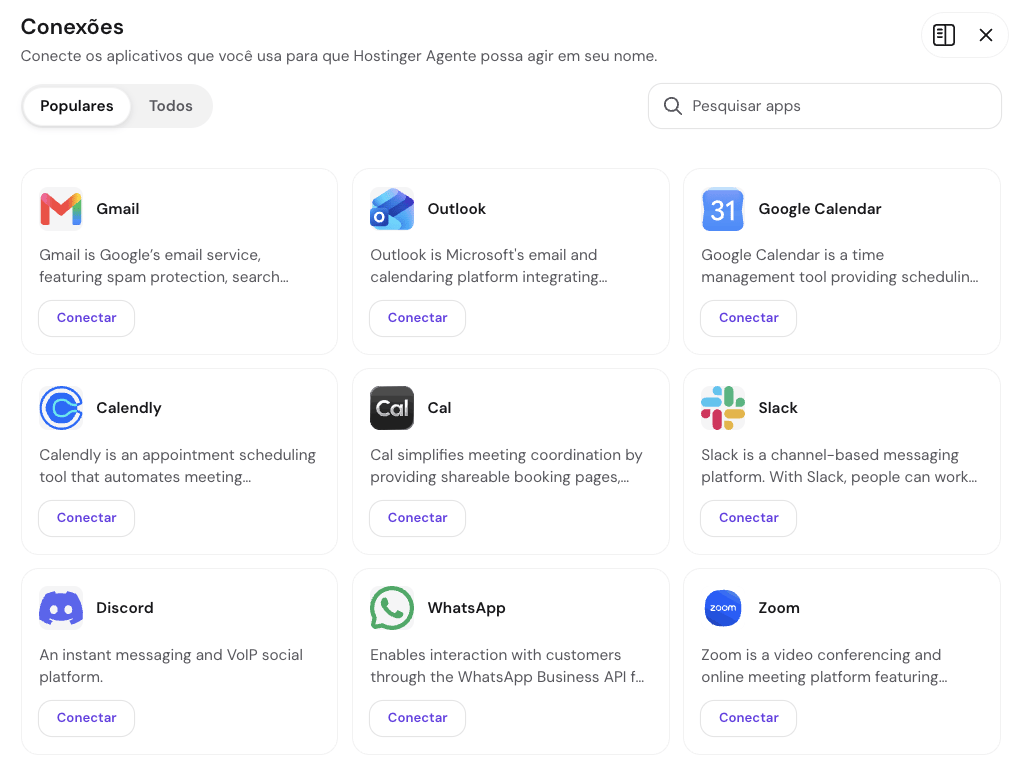The width and height of the screenshot is (1018, 762).
Task: Click the Zoom logo icon
Action: [x=723, y=608]
